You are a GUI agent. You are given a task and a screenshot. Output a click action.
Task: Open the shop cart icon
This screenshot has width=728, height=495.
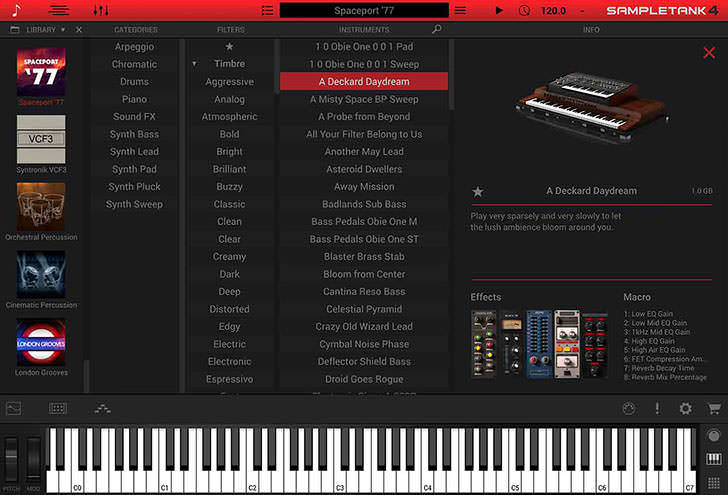click(x=714, y=409)
